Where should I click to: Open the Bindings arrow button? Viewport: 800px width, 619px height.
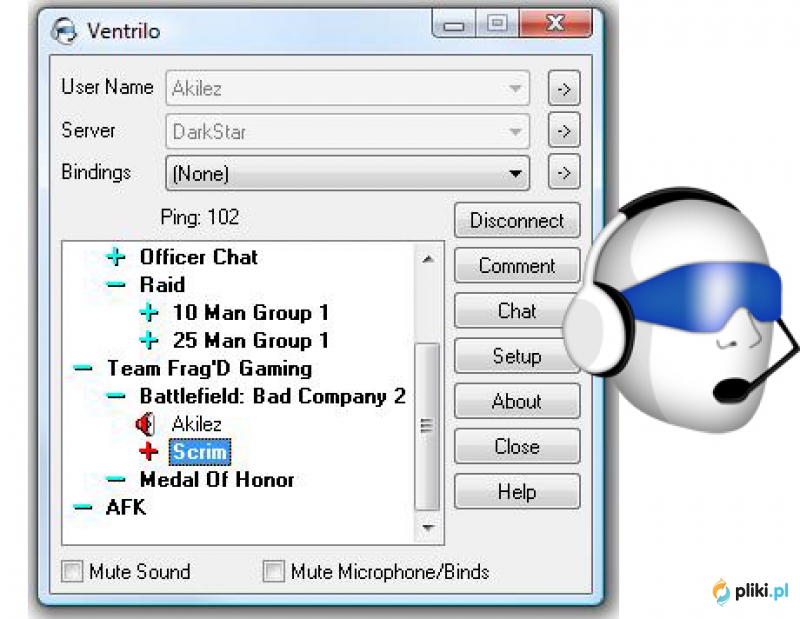point(564,172)
